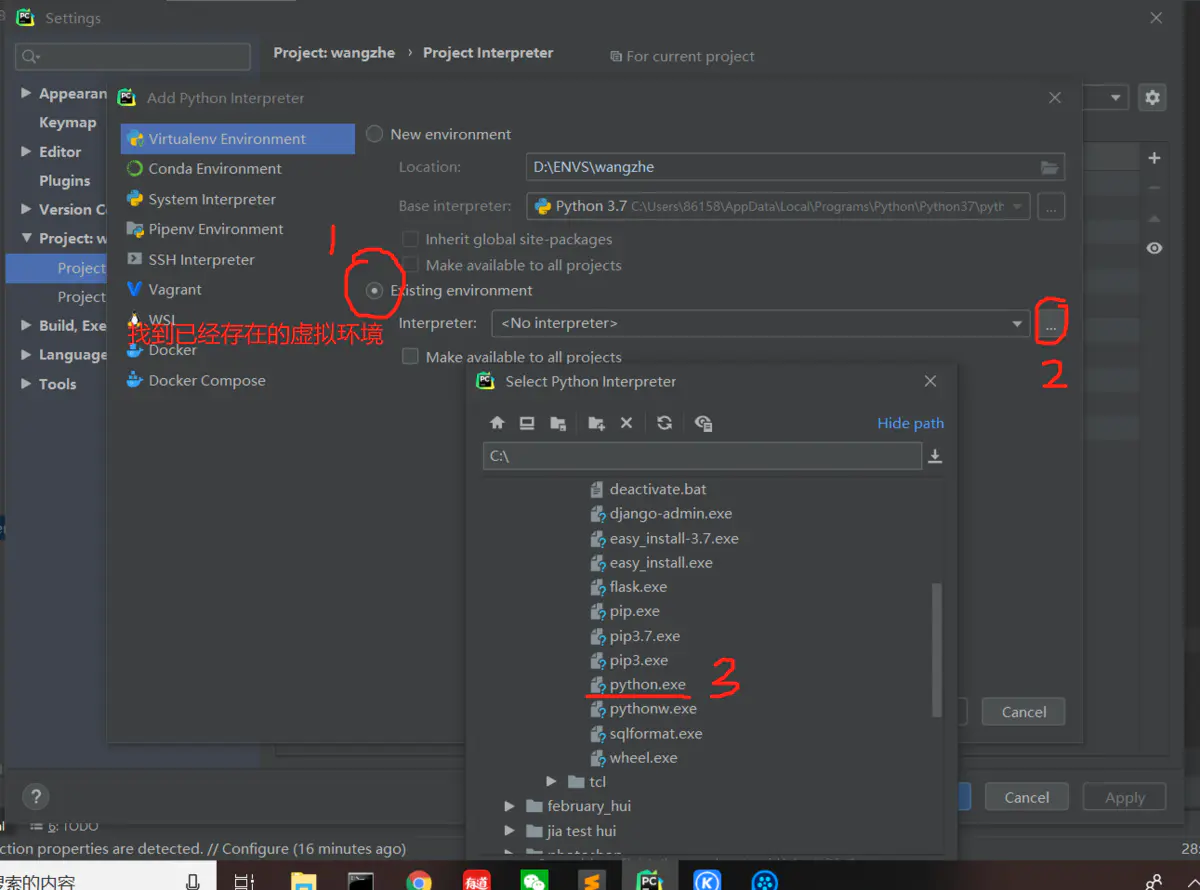Viewport: 1200px width, 890px height.
Task: Check Make available to all projects under Interpreter
Action: [409, 356]
